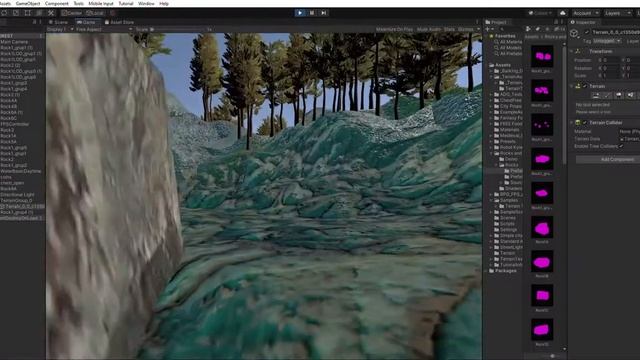Open the GameObject menu
640x360 pixels.
pos(28,3)
